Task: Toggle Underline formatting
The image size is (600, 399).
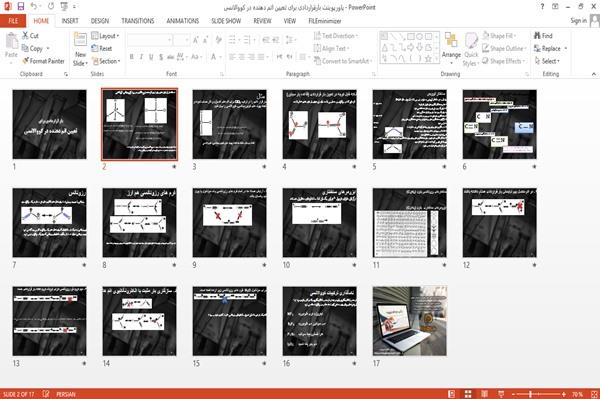Action: click(151, 57)
